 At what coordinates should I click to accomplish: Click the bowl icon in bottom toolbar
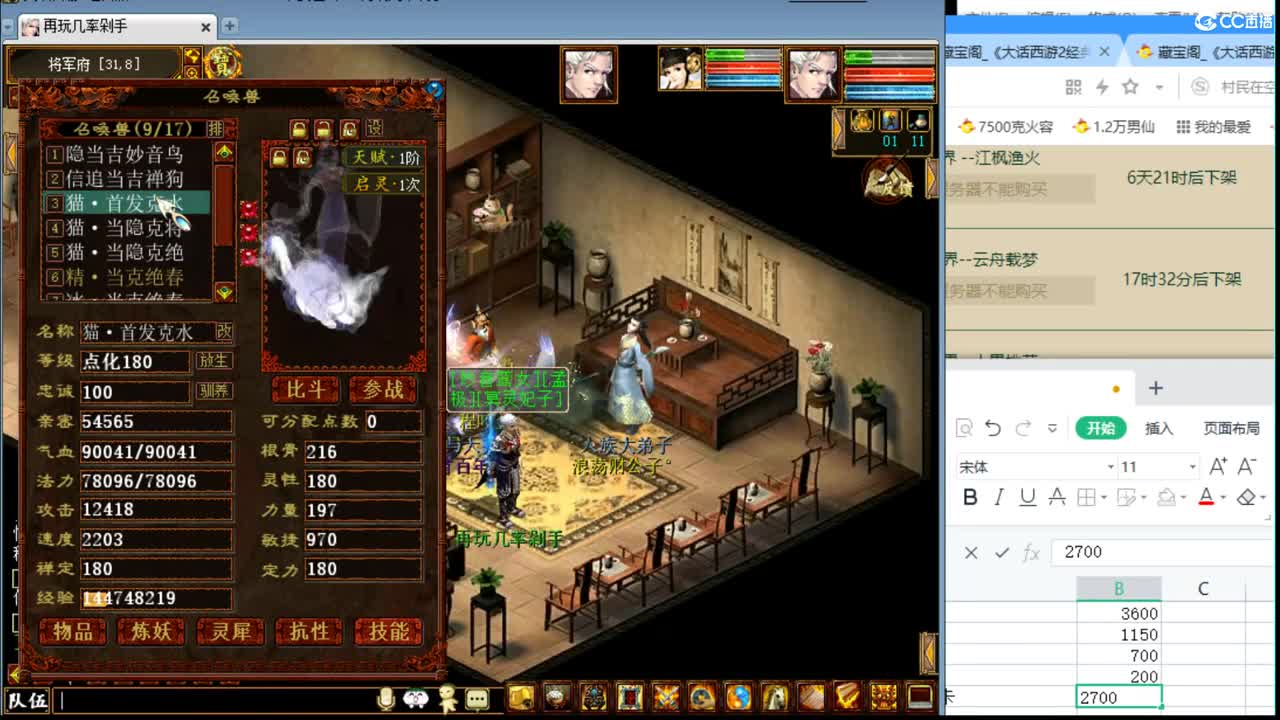click(557, 697)
